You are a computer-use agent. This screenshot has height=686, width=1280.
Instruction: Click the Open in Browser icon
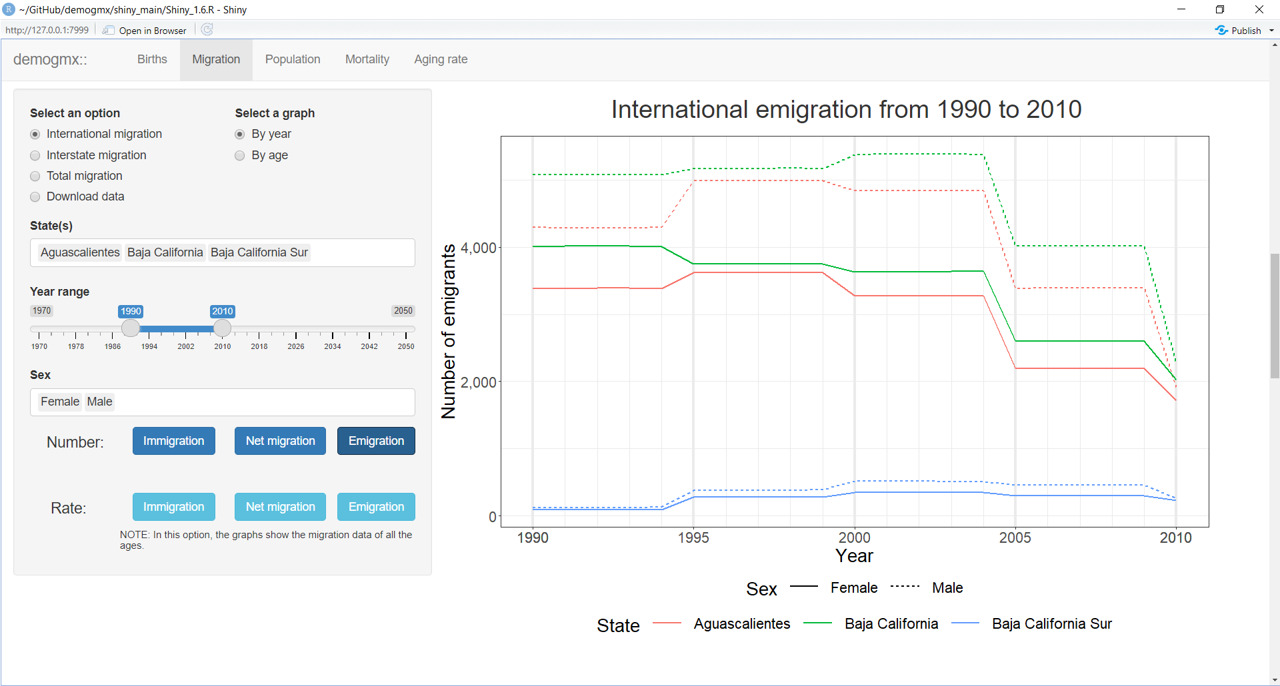click(x=109, y=30)
